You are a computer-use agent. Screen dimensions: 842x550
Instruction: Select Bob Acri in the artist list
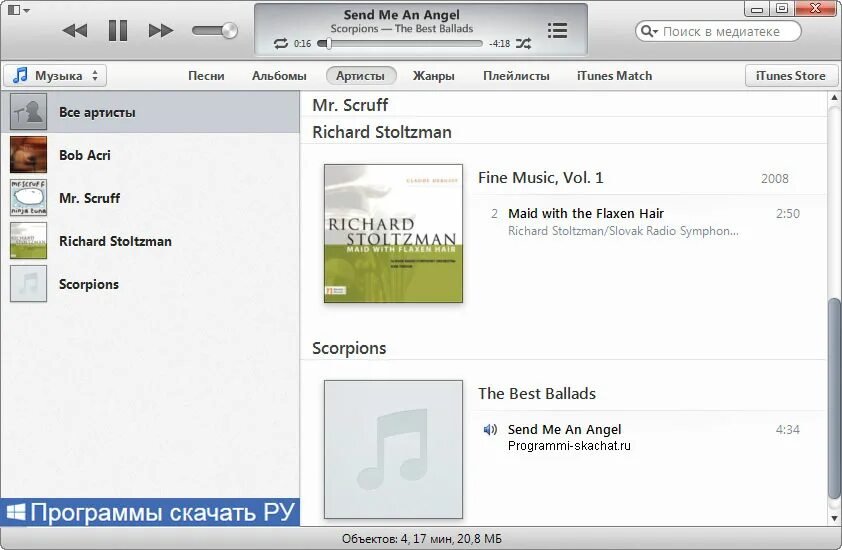click(x=150, y=155)
